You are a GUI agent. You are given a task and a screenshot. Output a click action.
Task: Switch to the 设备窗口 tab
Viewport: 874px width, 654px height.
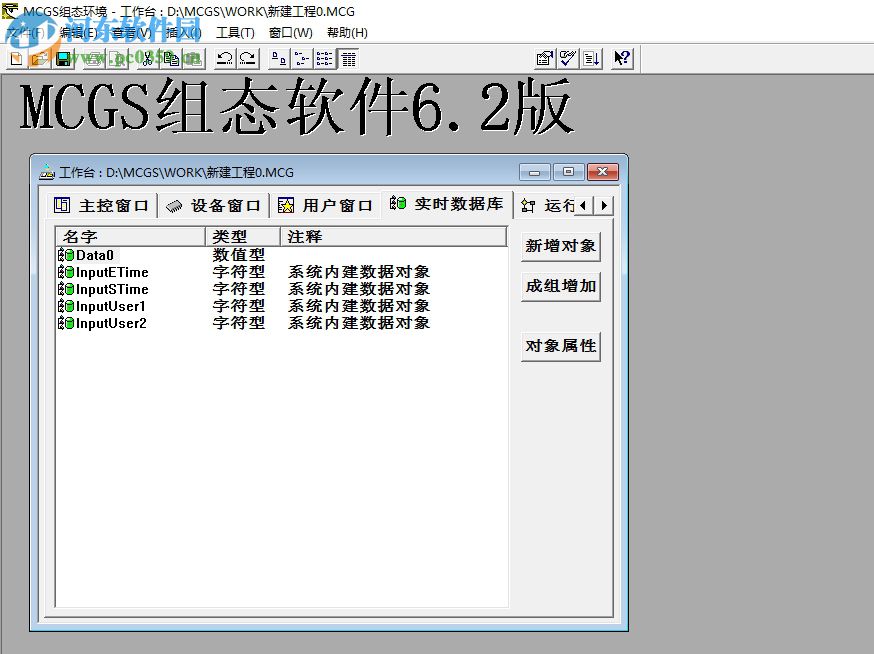coord(214,205)
